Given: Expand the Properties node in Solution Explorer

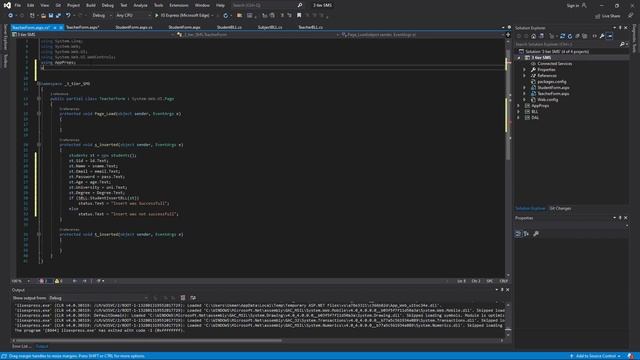Looking at the screenshot, I should tap(524, 70).
